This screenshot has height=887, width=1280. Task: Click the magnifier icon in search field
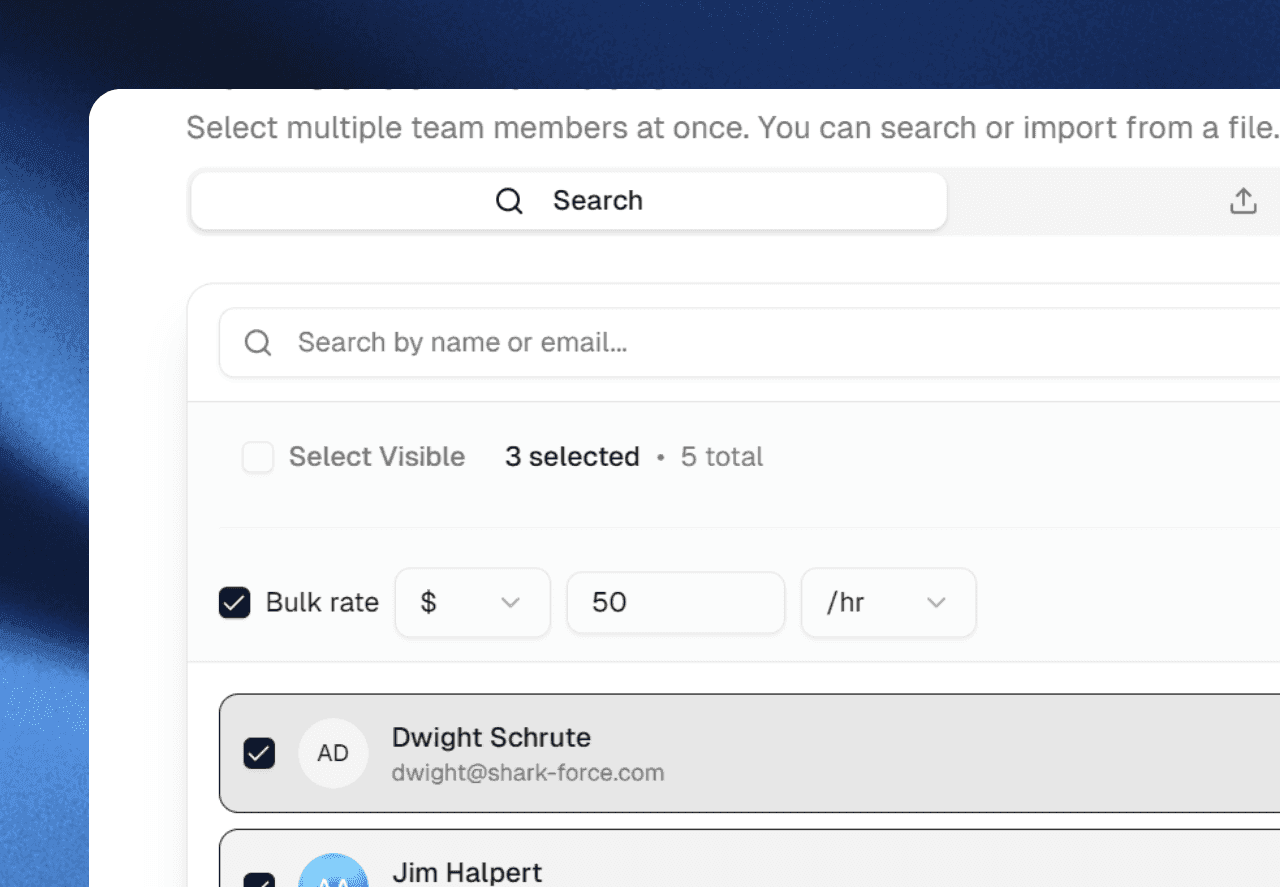click(x=258, y=343)
